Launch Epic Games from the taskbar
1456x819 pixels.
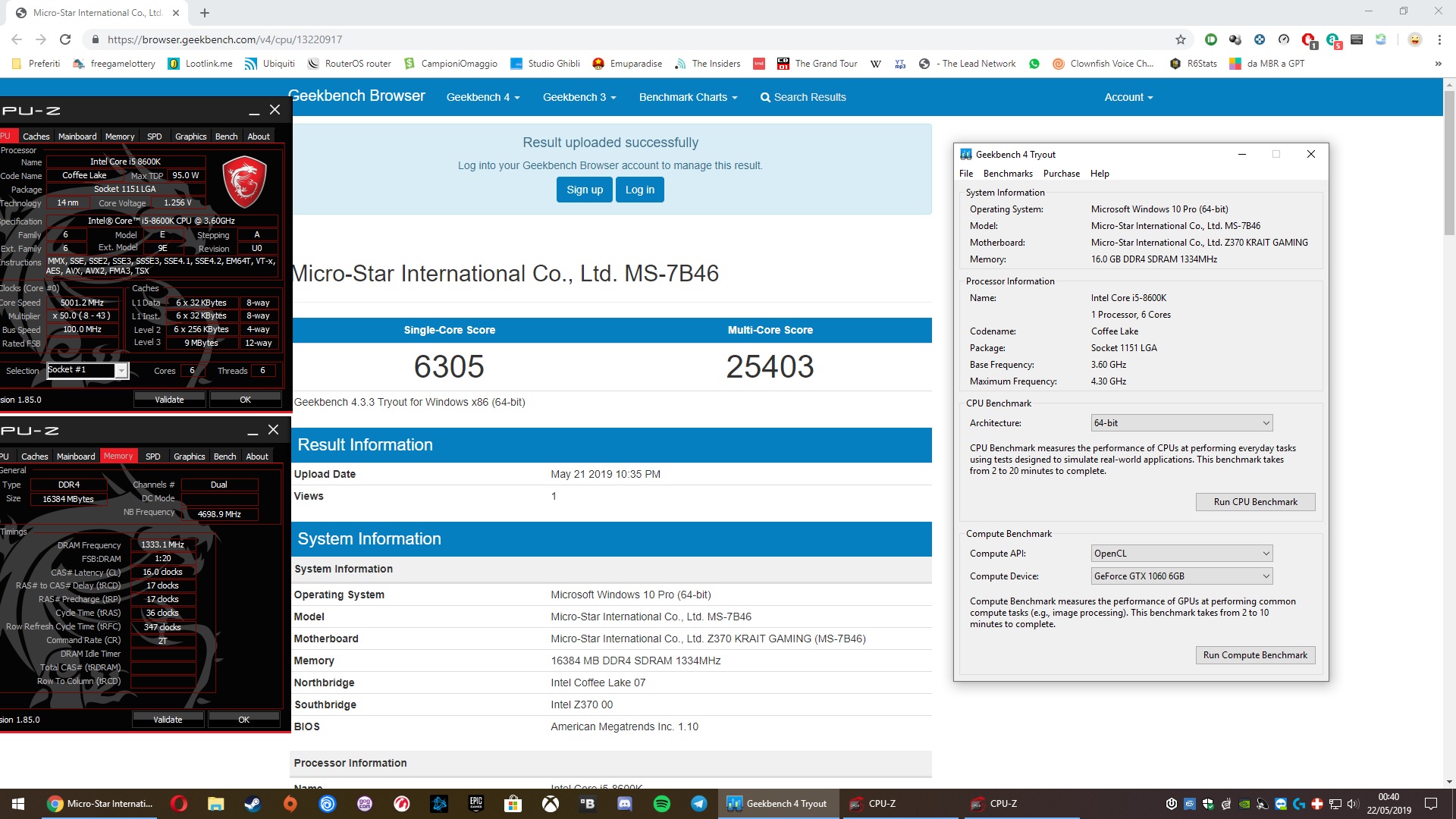(x=476, y=804)
